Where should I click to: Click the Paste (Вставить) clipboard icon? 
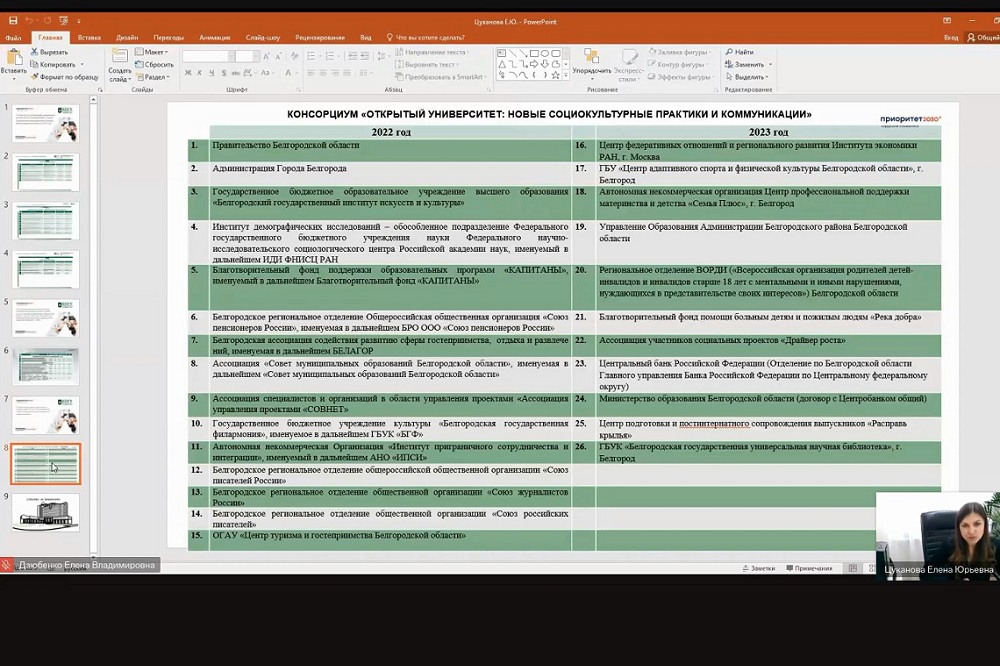(13, 60)
